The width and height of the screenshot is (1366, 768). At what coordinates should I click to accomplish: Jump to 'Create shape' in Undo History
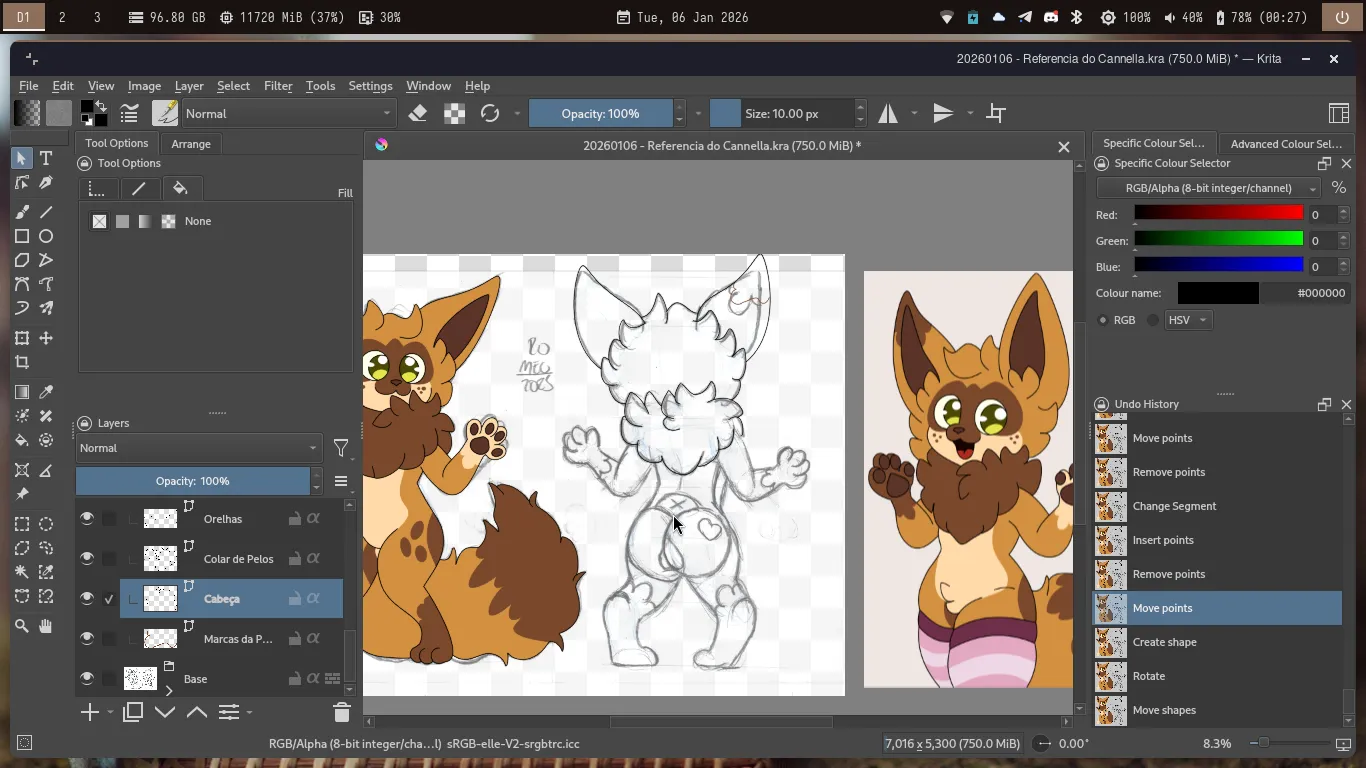coord(1164,642)
